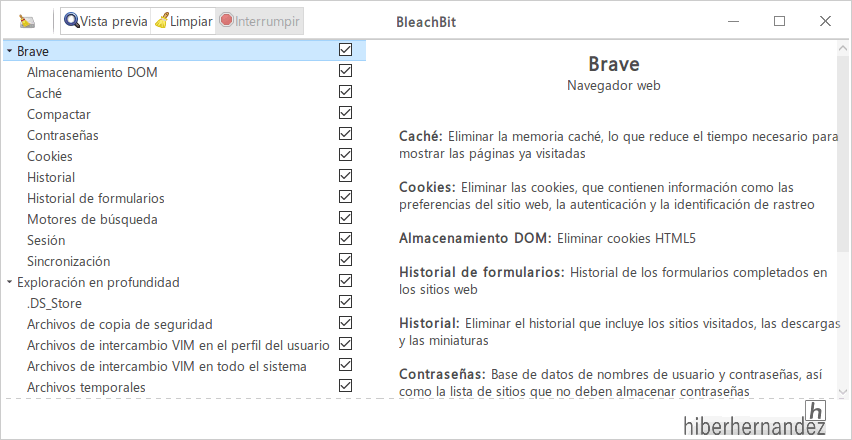Viewport: 852px width, 440px height.
Task: Click the Vista previa magnifier button
Action: click(x=105, y=21)
